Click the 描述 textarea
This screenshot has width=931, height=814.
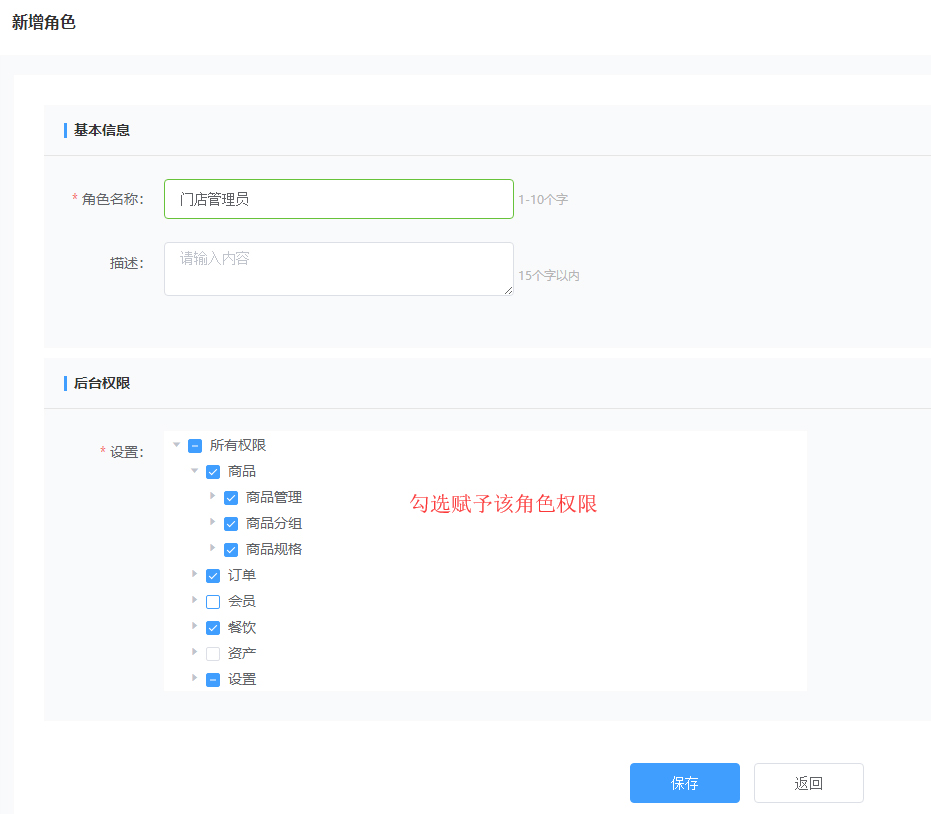339,269
